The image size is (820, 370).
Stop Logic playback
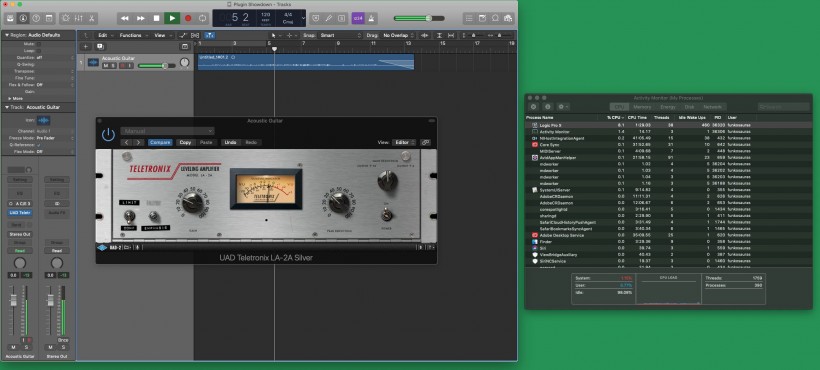coord(156,18)
